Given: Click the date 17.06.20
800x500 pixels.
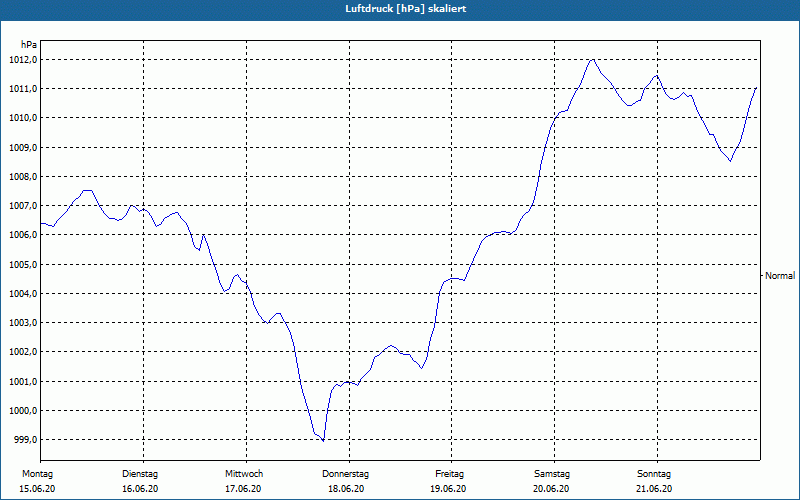Looking at the screenshot, I should [x=243, y=489].
